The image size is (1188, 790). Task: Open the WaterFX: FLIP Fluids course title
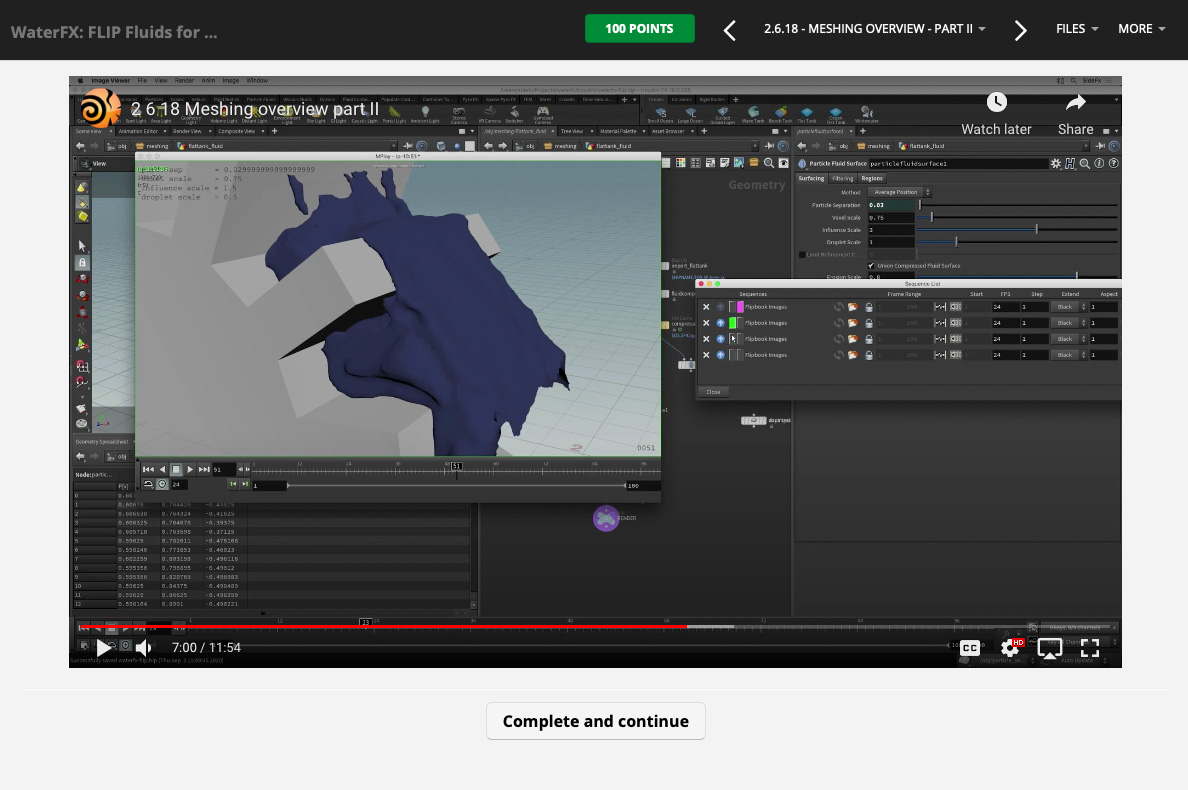click(x=114, y=32)
